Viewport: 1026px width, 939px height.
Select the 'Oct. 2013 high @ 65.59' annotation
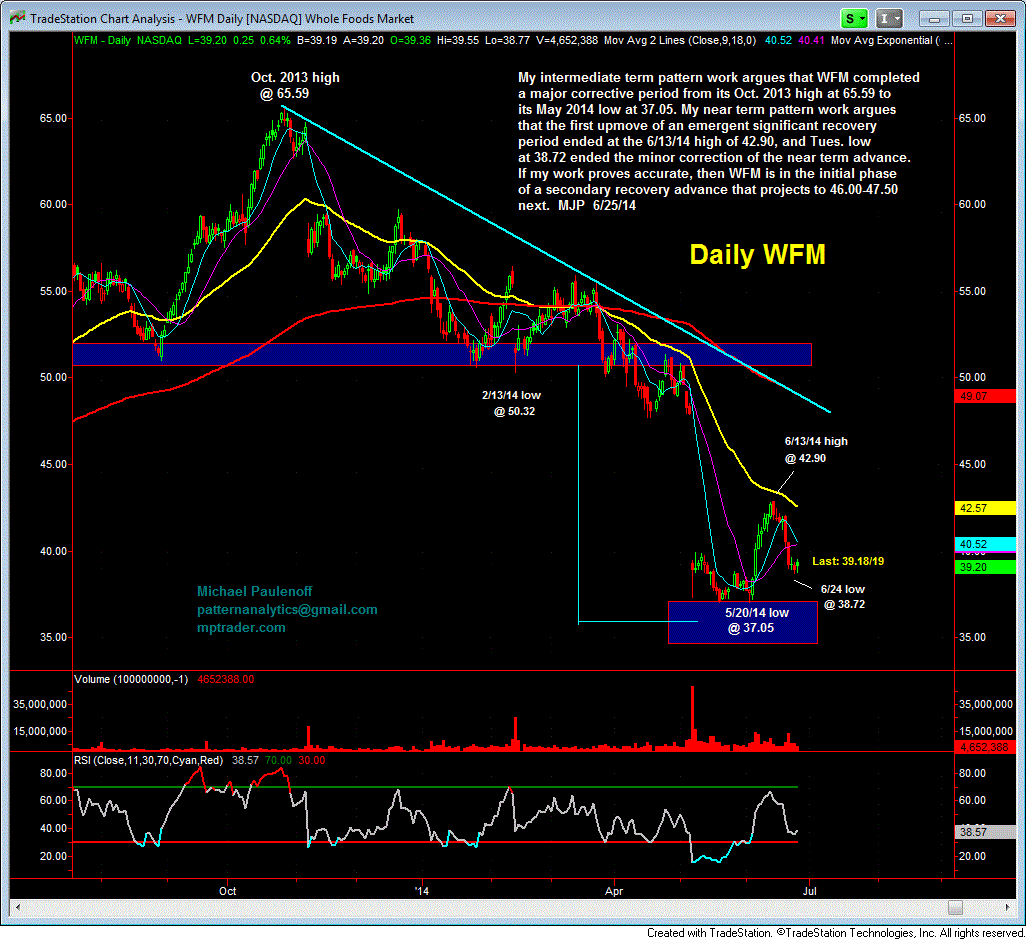295,86
